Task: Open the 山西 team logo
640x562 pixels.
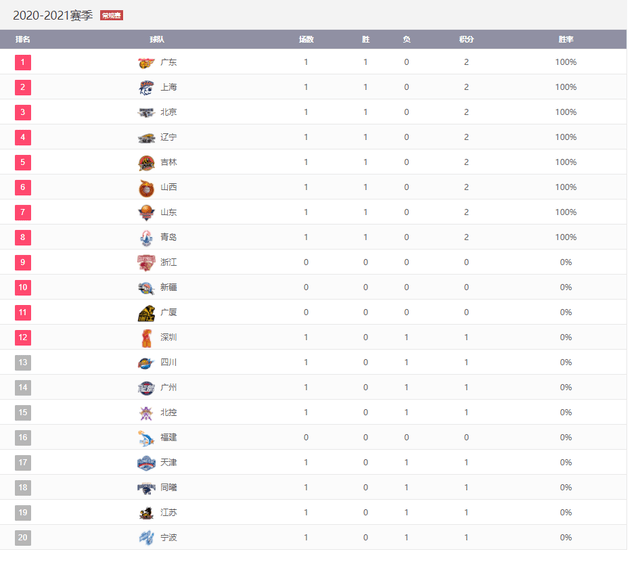Action: 146,188
